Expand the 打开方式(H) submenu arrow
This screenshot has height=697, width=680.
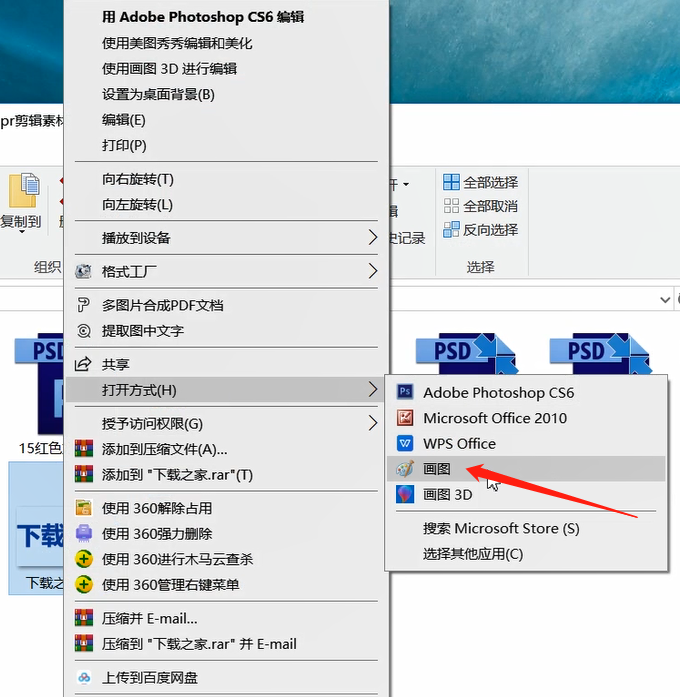(x=372, y=390)
